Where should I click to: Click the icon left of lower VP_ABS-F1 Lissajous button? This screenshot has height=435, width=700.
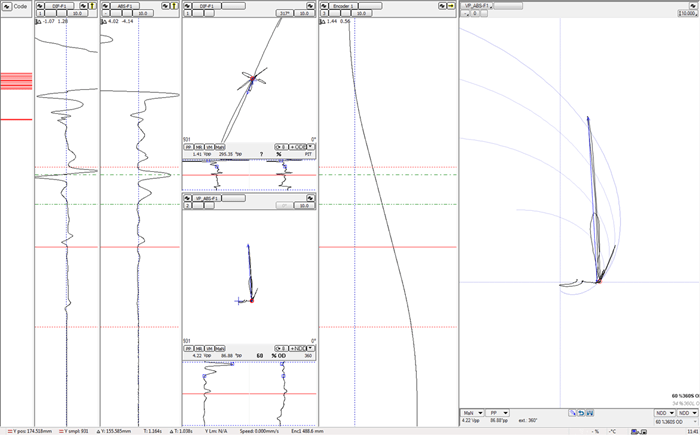click(x=188, y=200)
